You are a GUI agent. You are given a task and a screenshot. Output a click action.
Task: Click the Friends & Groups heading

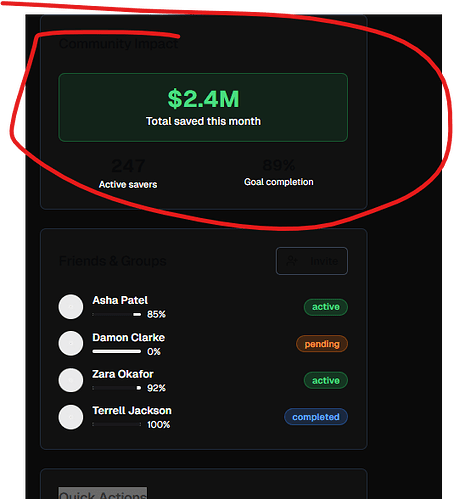[x=113, y=261]
